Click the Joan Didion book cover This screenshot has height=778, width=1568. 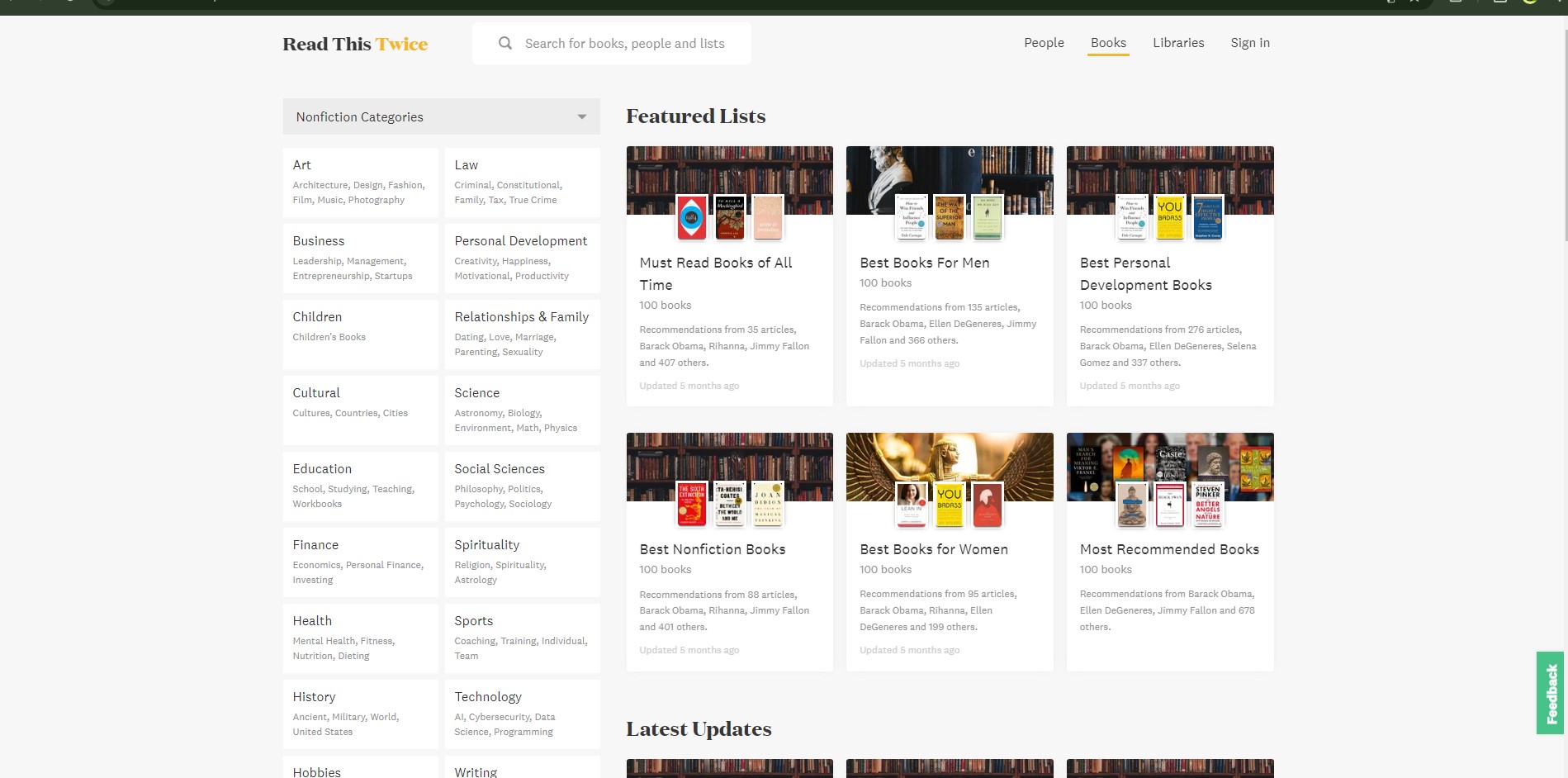(768, 505)
